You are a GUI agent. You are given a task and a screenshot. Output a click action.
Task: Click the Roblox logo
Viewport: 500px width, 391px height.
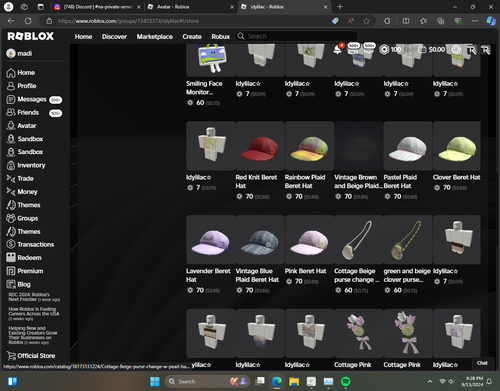tap(30, 36)
